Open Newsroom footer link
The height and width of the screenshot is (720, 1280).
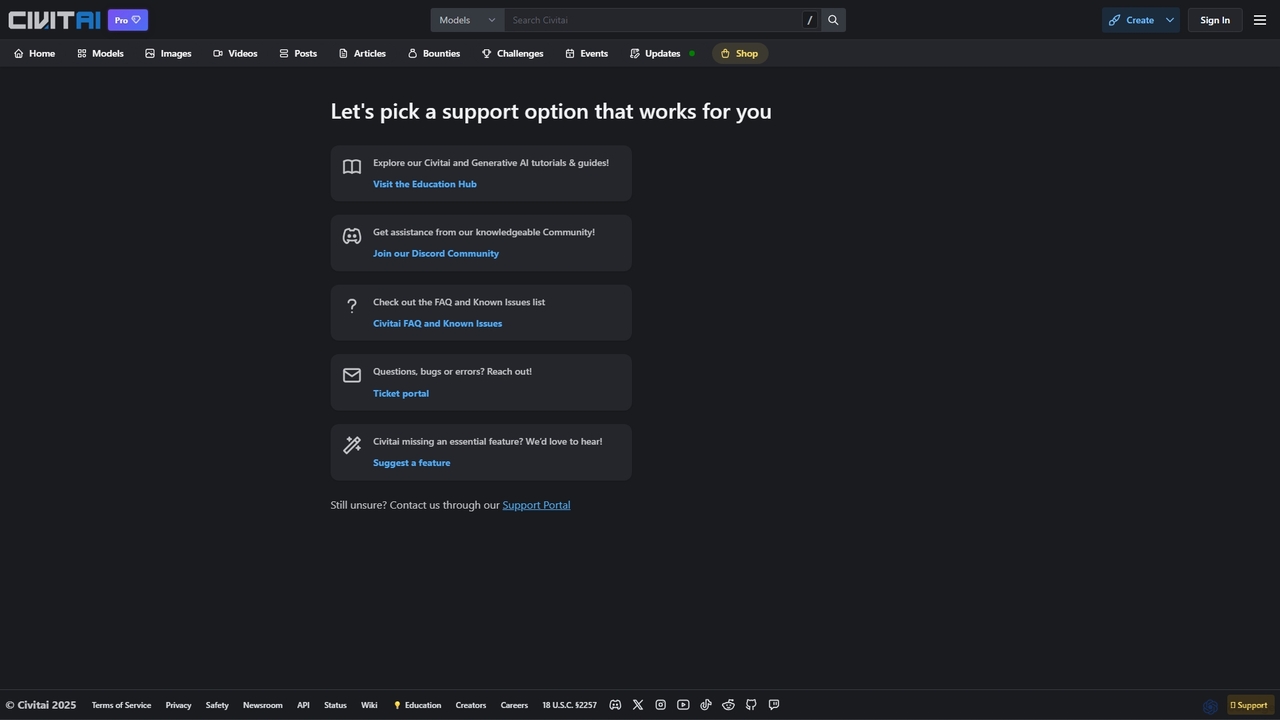263,705
